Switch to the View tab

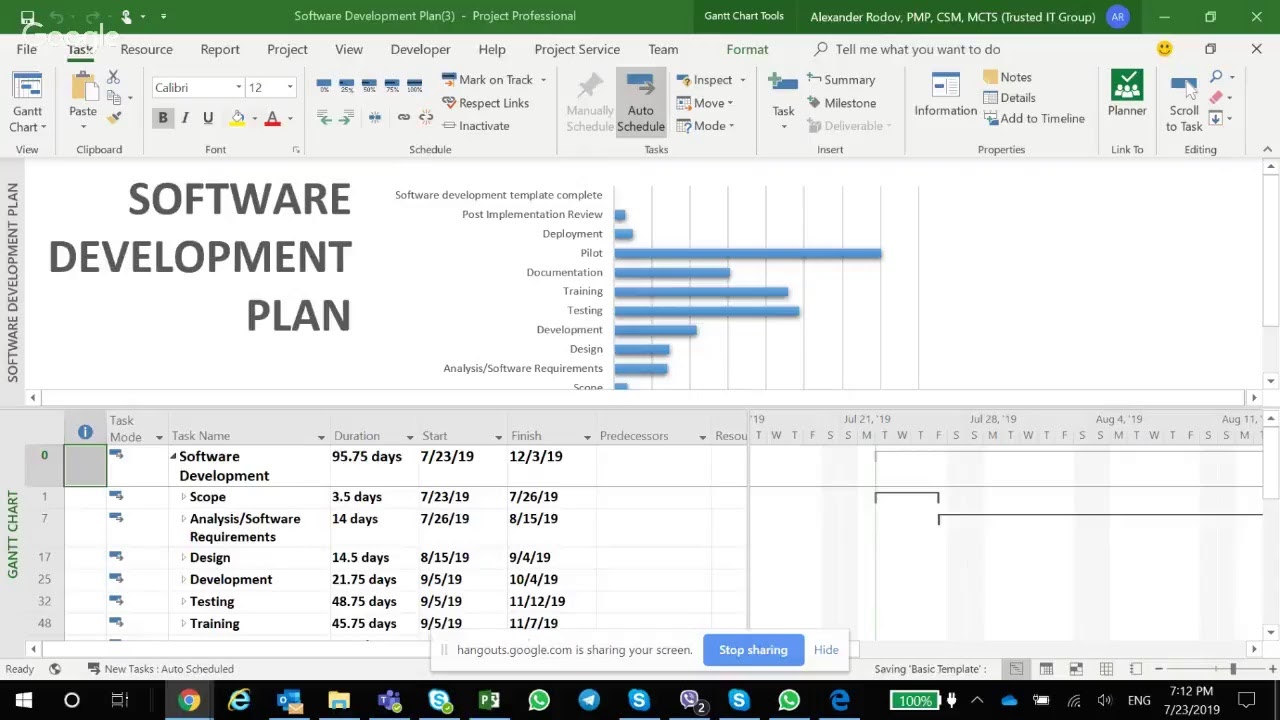click(349, 49)
